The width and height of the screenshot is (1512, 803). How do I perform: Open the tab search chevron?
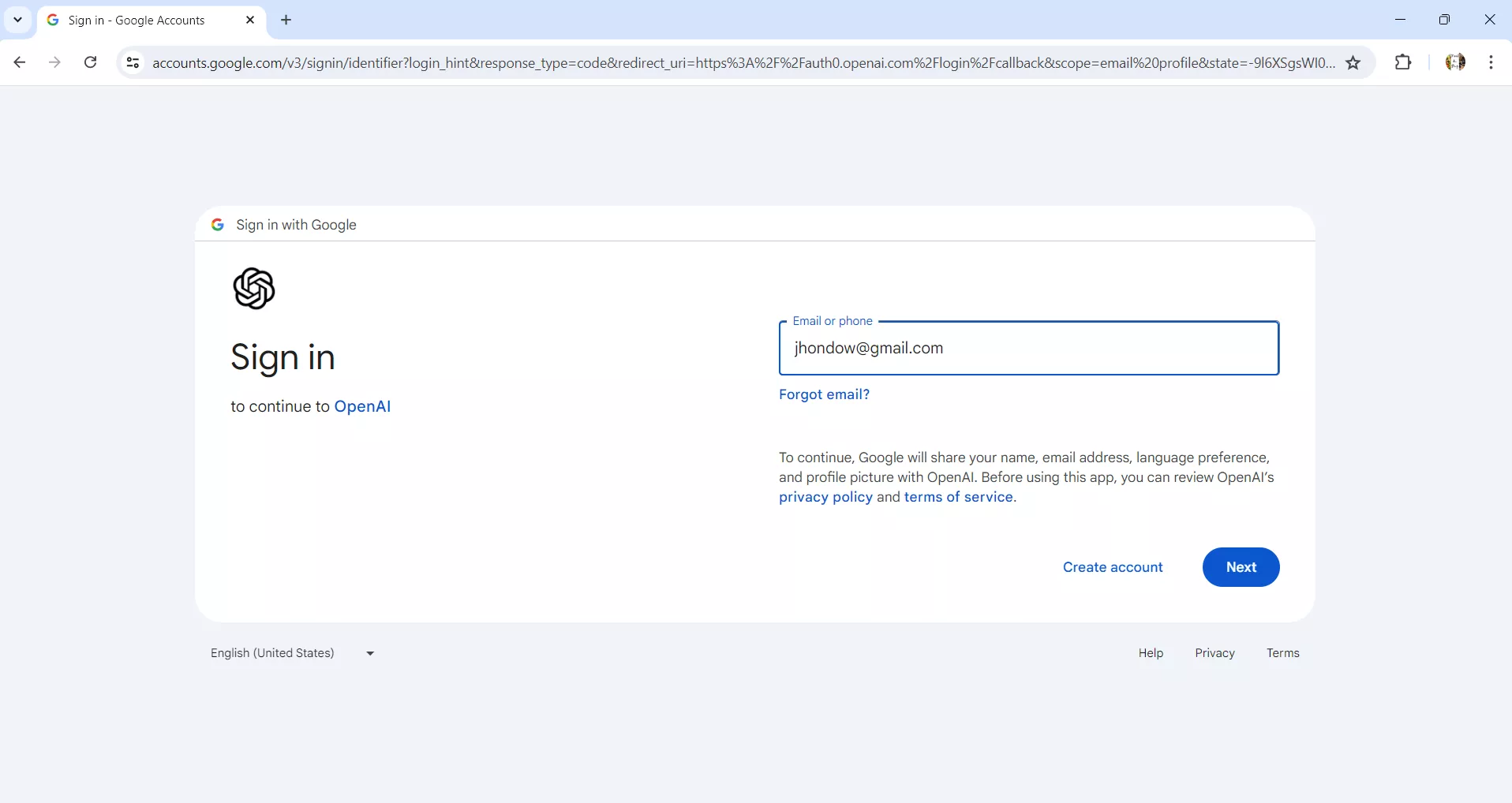17,20
